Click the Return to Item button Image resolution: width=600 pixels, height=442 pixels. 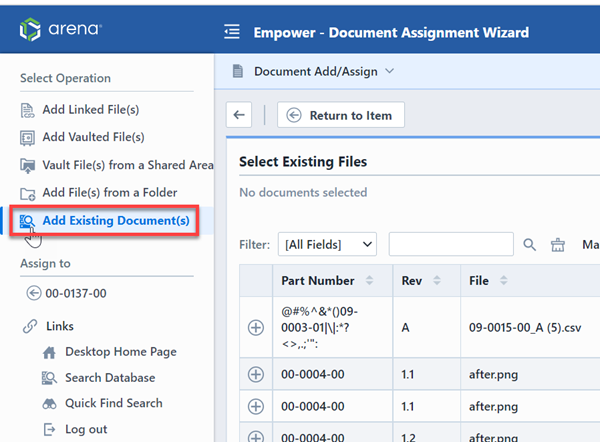click(341, 115)
